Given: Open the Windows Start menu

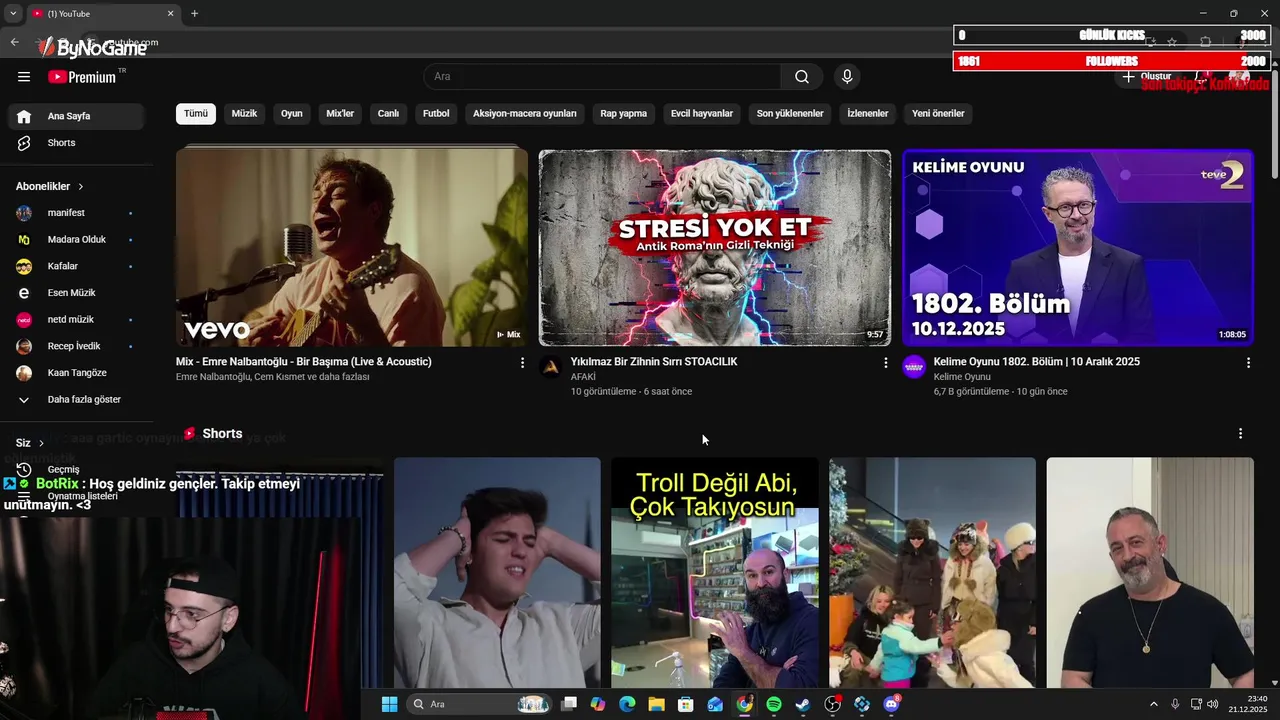Looking at the screenshot, I should (x=389, y=704).
